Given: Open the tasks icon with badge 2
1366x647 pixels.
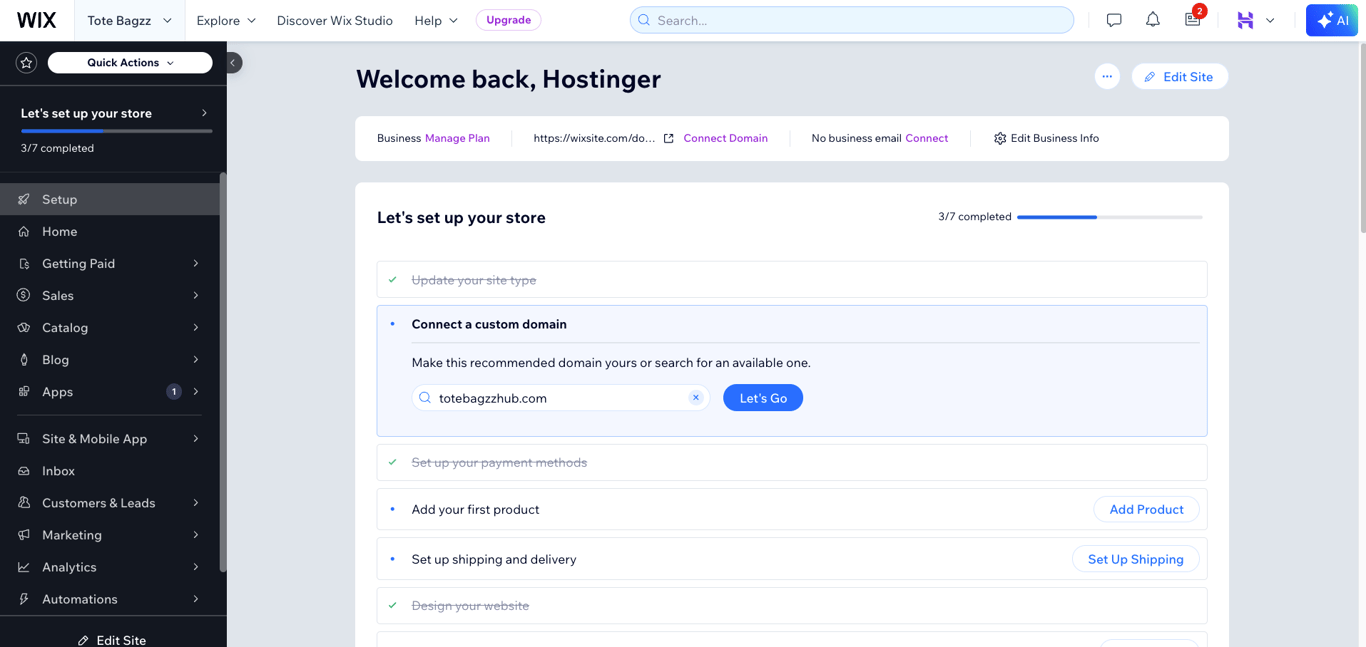Looking at the screenshot, I should tap(1192, 20).
